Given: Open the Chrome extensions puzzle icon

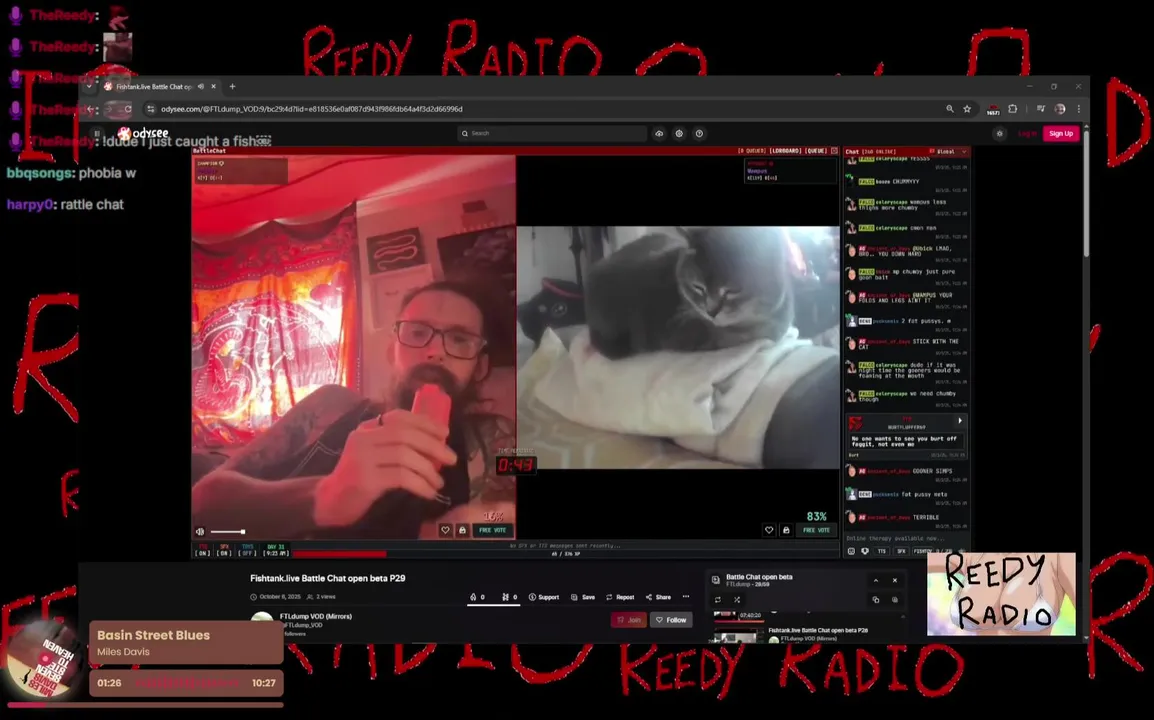Looking at the screenshot, I should [1013, 109].
